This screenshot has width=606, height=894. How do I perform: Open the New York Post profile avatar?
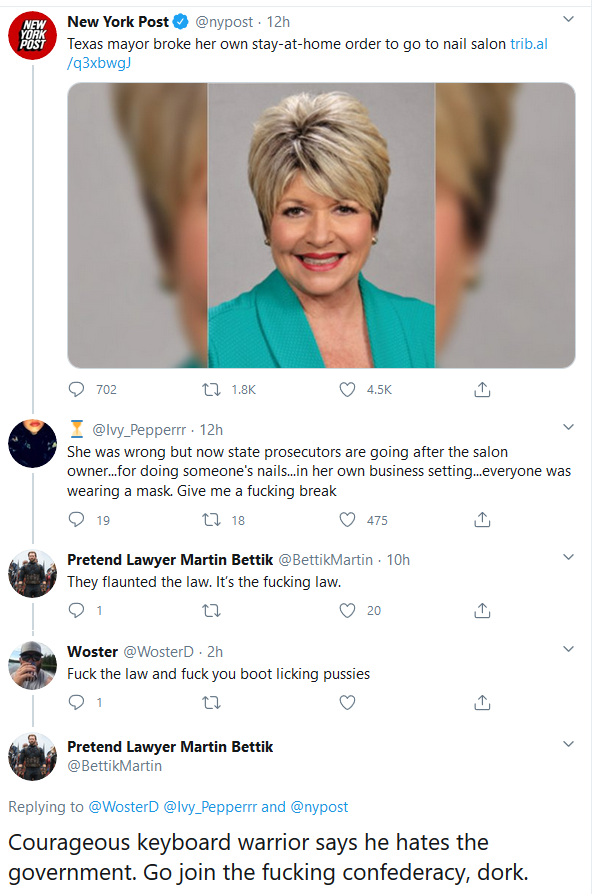[32, 35]
